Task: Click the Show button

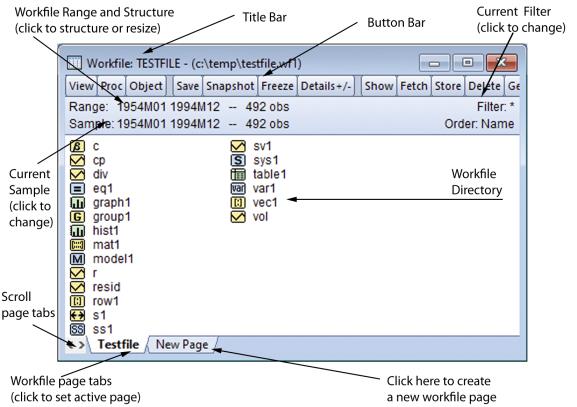Action: click(x=379, y=86)
